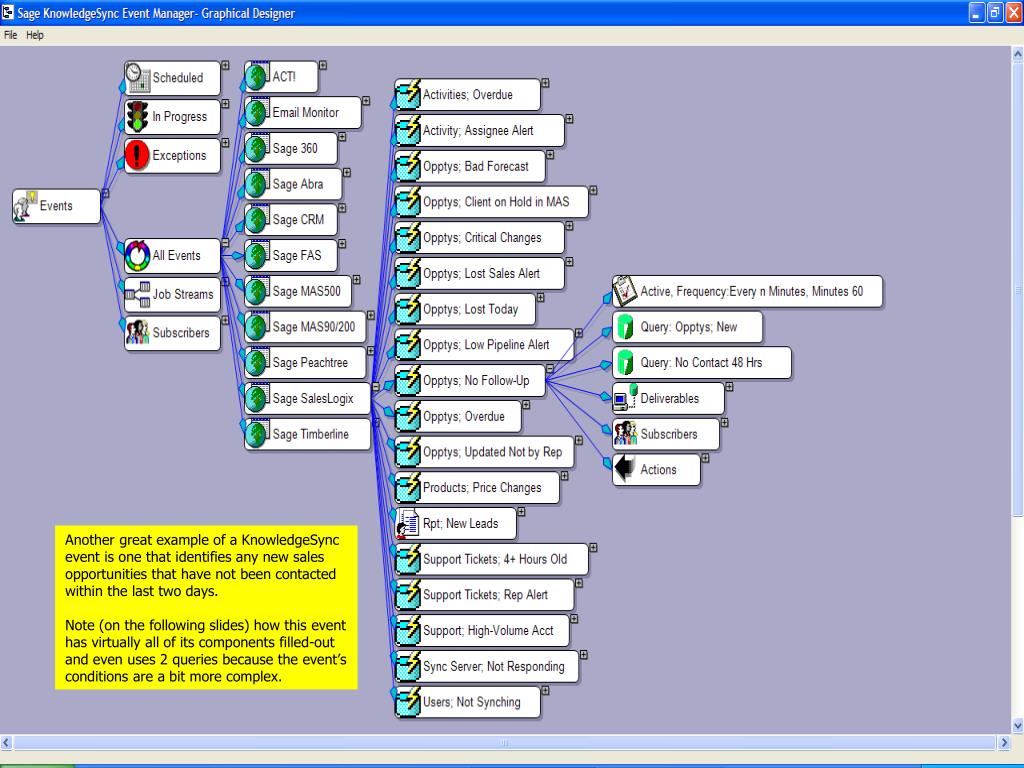Click the Sage CRM globe icon
This screenshot has width=1024, height=768.
[257, 219]
